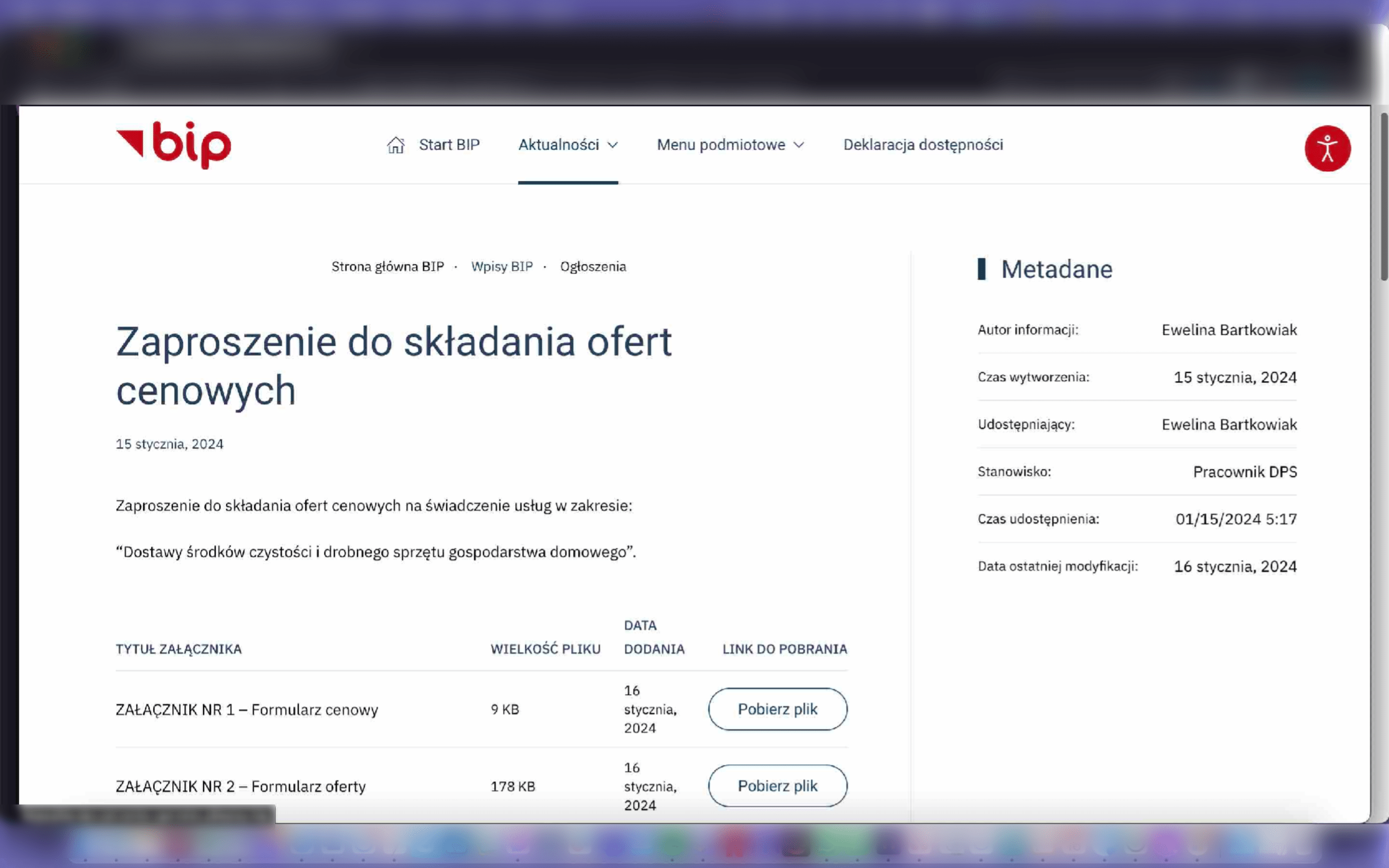This screenshot has height=868, width=1389.
Task: Open the Aktualności menu item
Action: (558, 145)
